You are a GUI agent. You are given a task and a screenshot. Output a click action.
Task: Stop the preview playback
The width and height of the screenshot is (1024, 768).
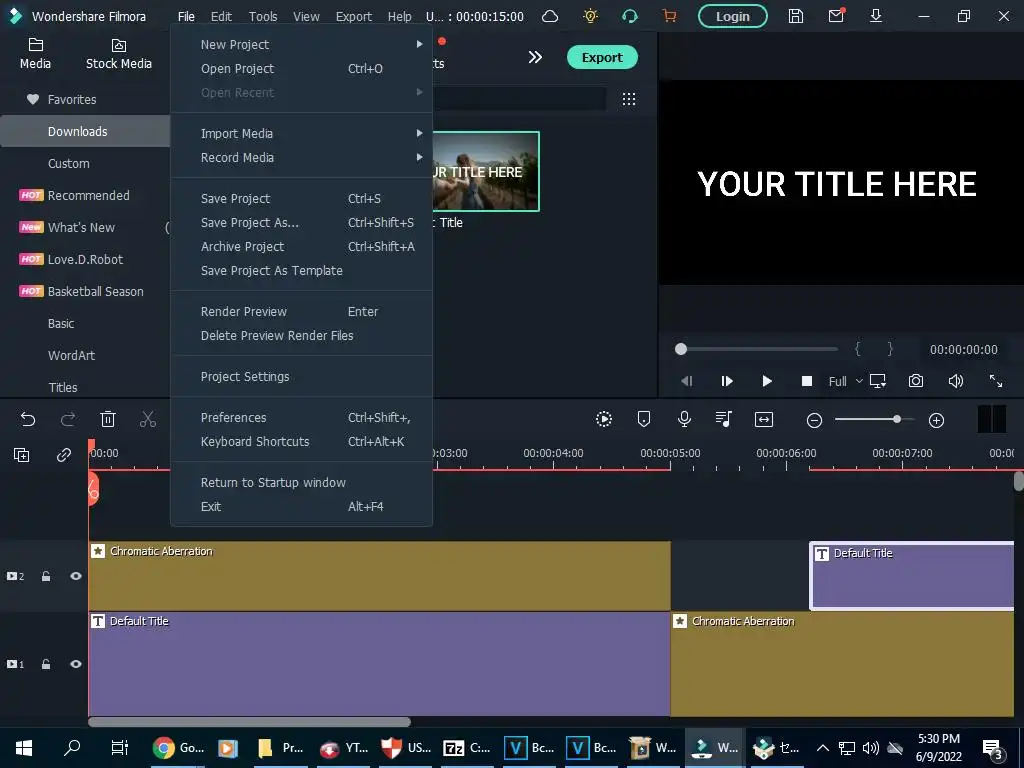pos(807,381)
